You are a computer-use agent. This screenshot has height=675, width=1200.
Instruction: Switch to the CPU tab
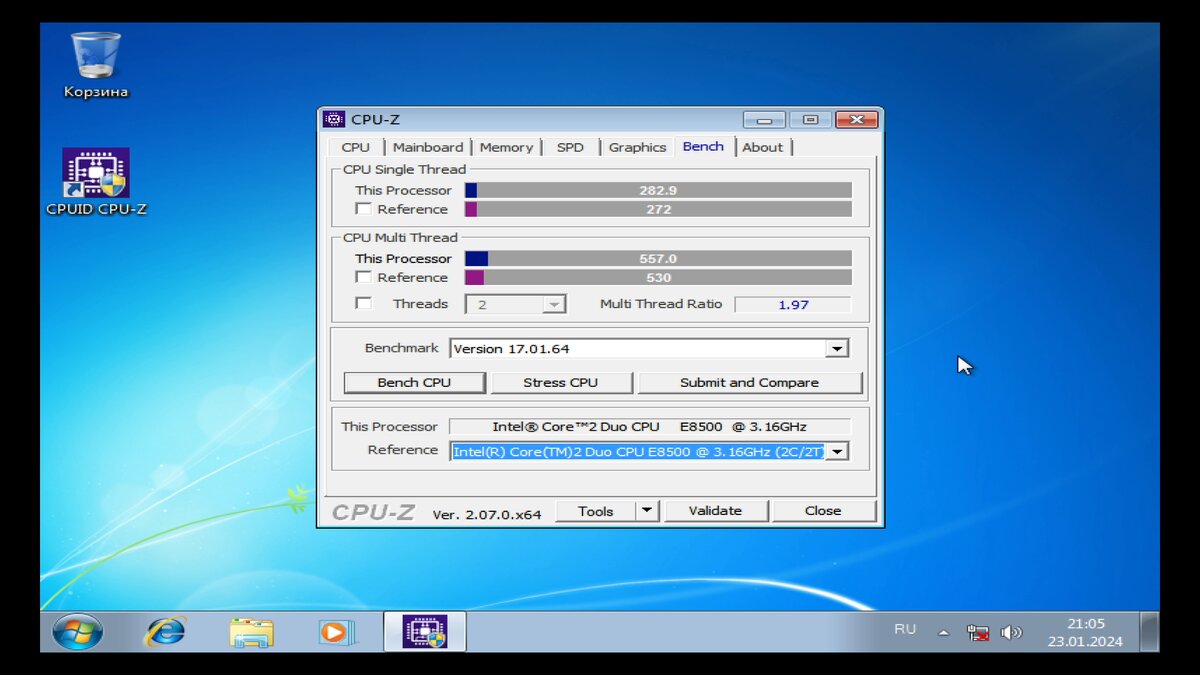355,147
